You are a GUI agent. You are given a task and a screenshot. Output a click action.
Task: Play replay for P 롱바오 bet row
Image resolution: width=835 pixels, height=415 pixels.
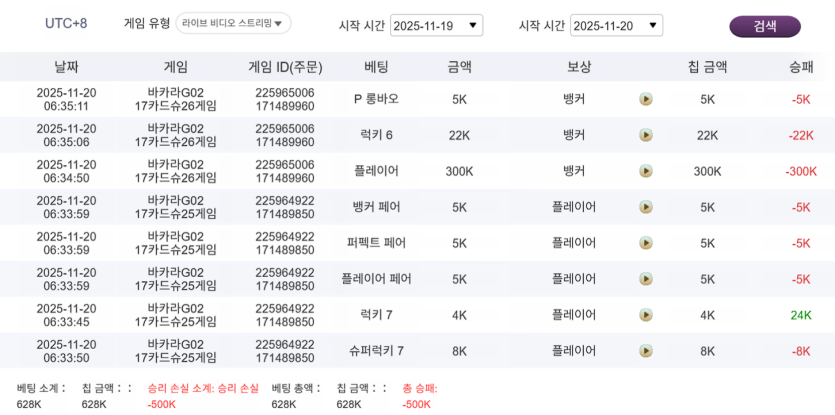click(x=646, y=99)
